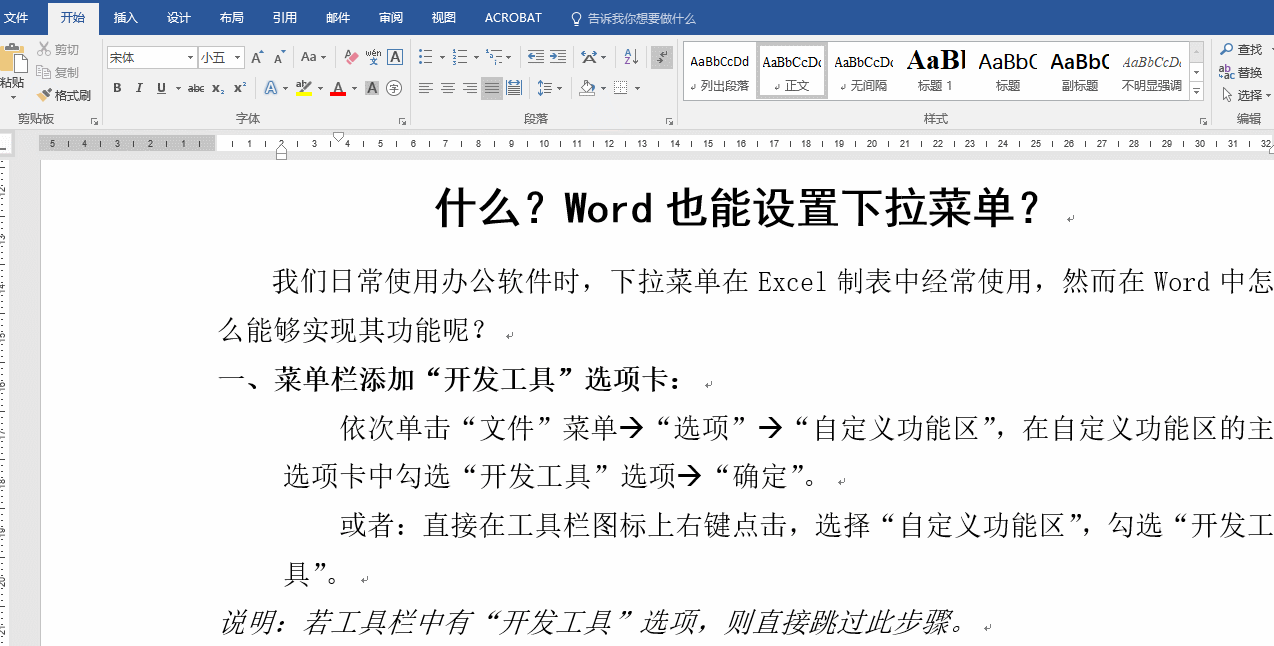
Task: Decrease paragraph indent
Action: click(536, 57)
